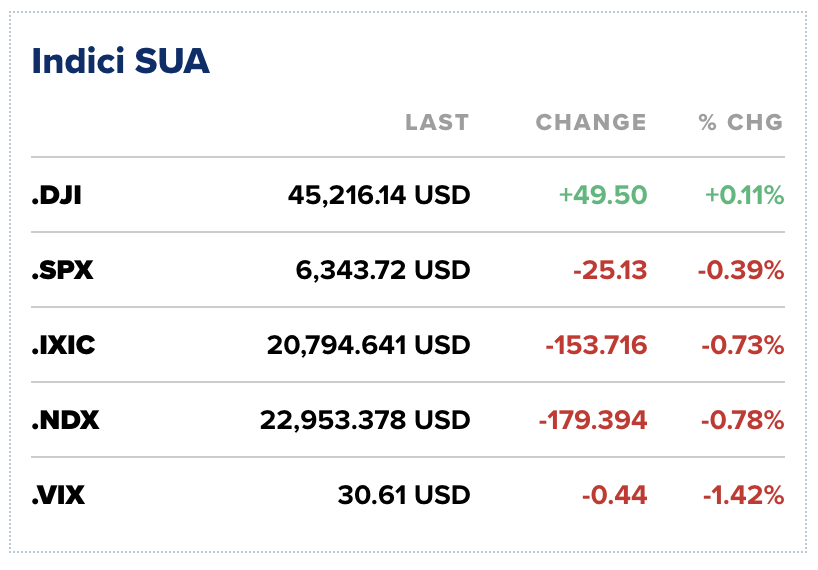The width and height of the screenshot is (818, 570).
Task: Click the -1.42% VIX percent change
Action: tap(743, 495)
